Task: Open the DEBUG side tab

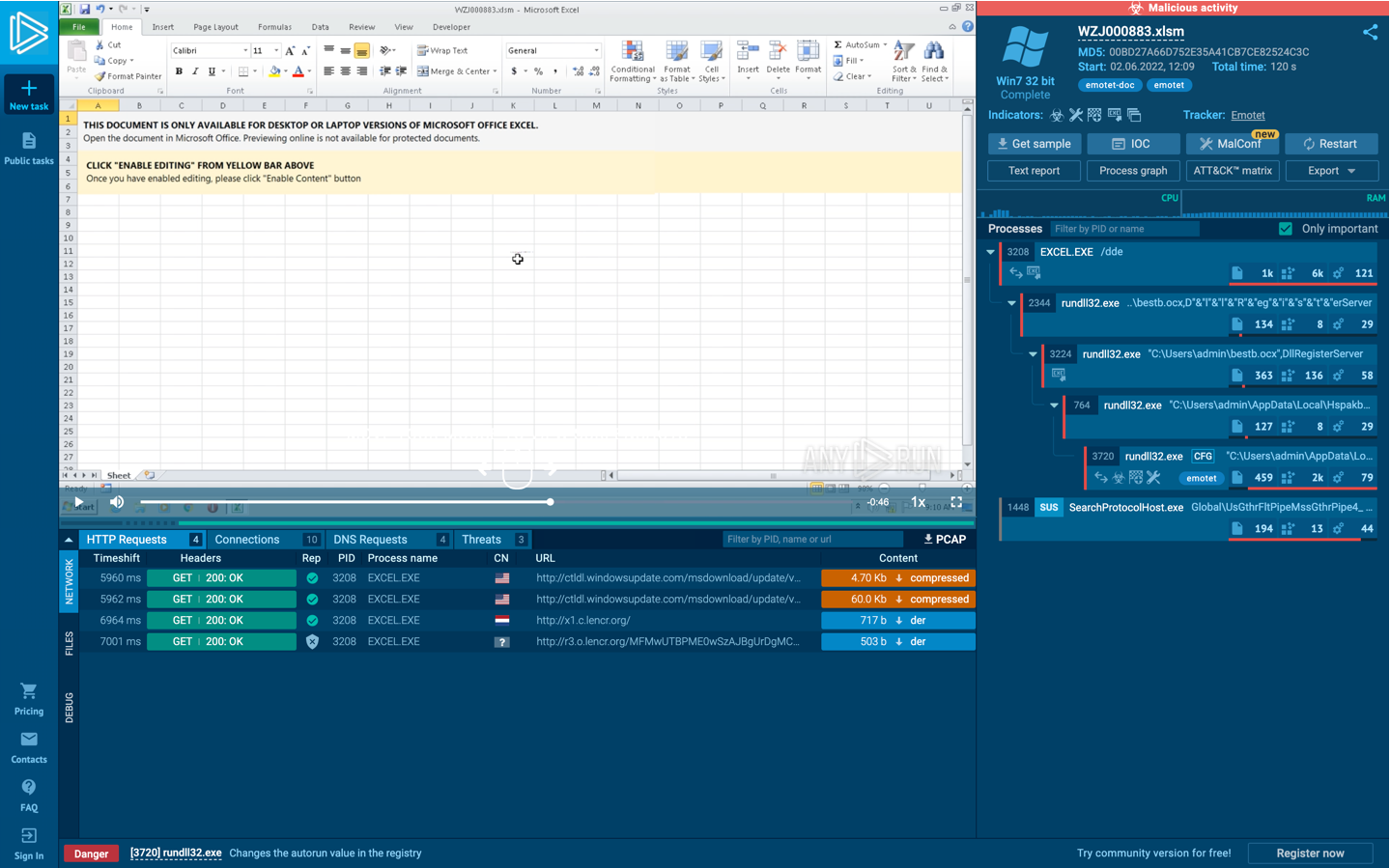Action: (x=69, y=708)
